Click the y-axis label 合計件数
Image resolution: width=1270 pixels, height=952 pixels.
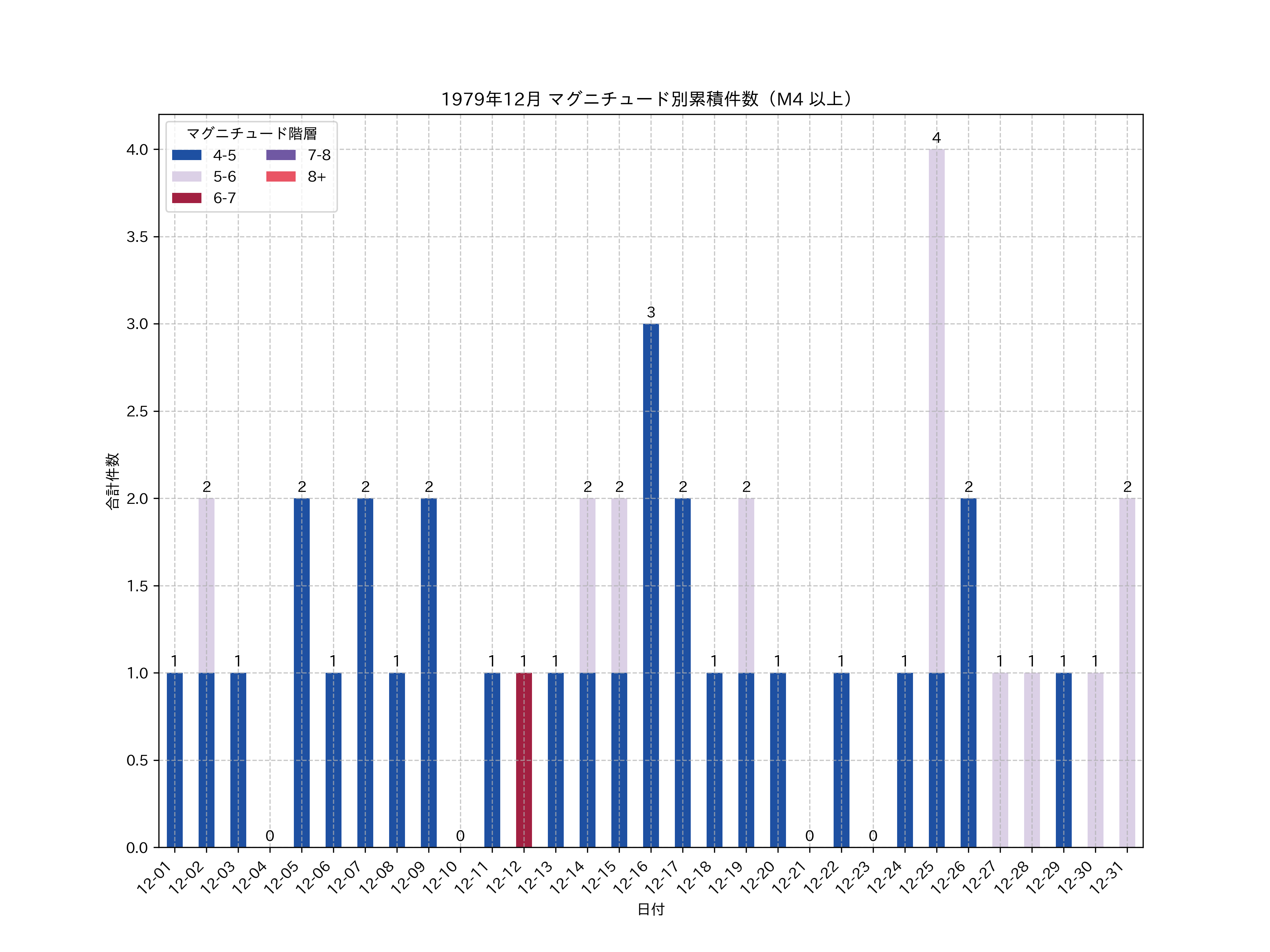tap(112, 481)
